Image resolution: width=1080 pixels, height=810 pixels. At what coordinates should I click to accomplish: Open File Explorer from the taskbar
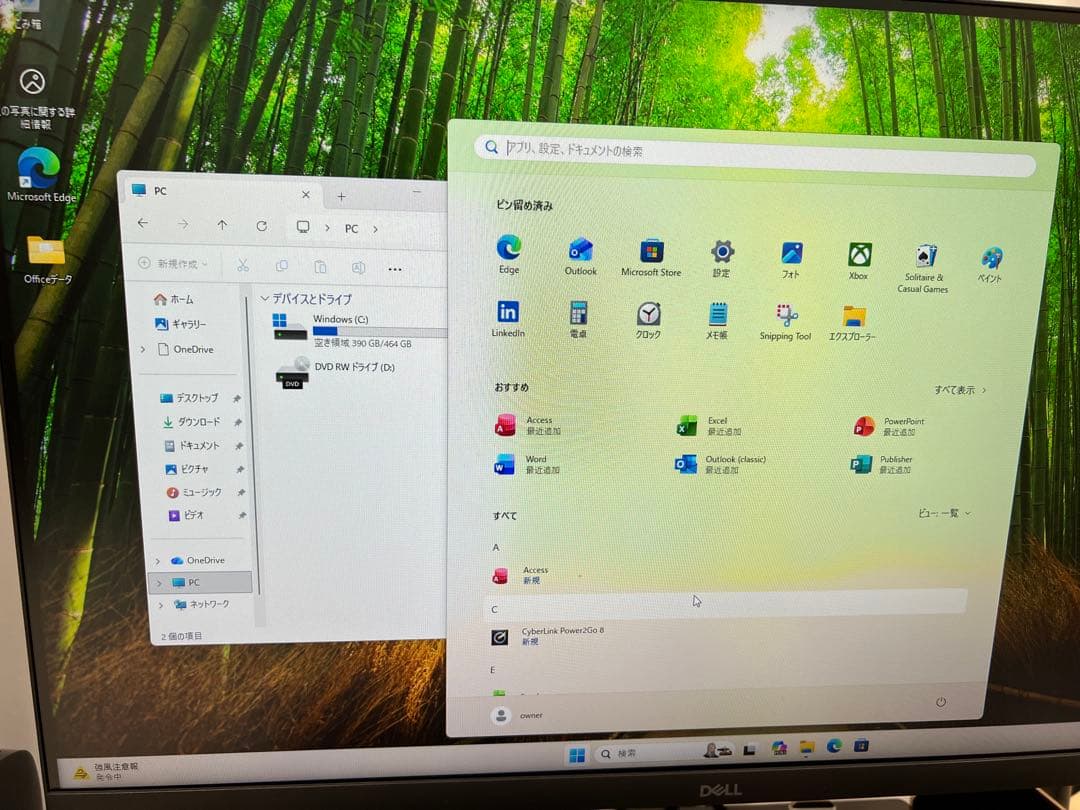807,747
